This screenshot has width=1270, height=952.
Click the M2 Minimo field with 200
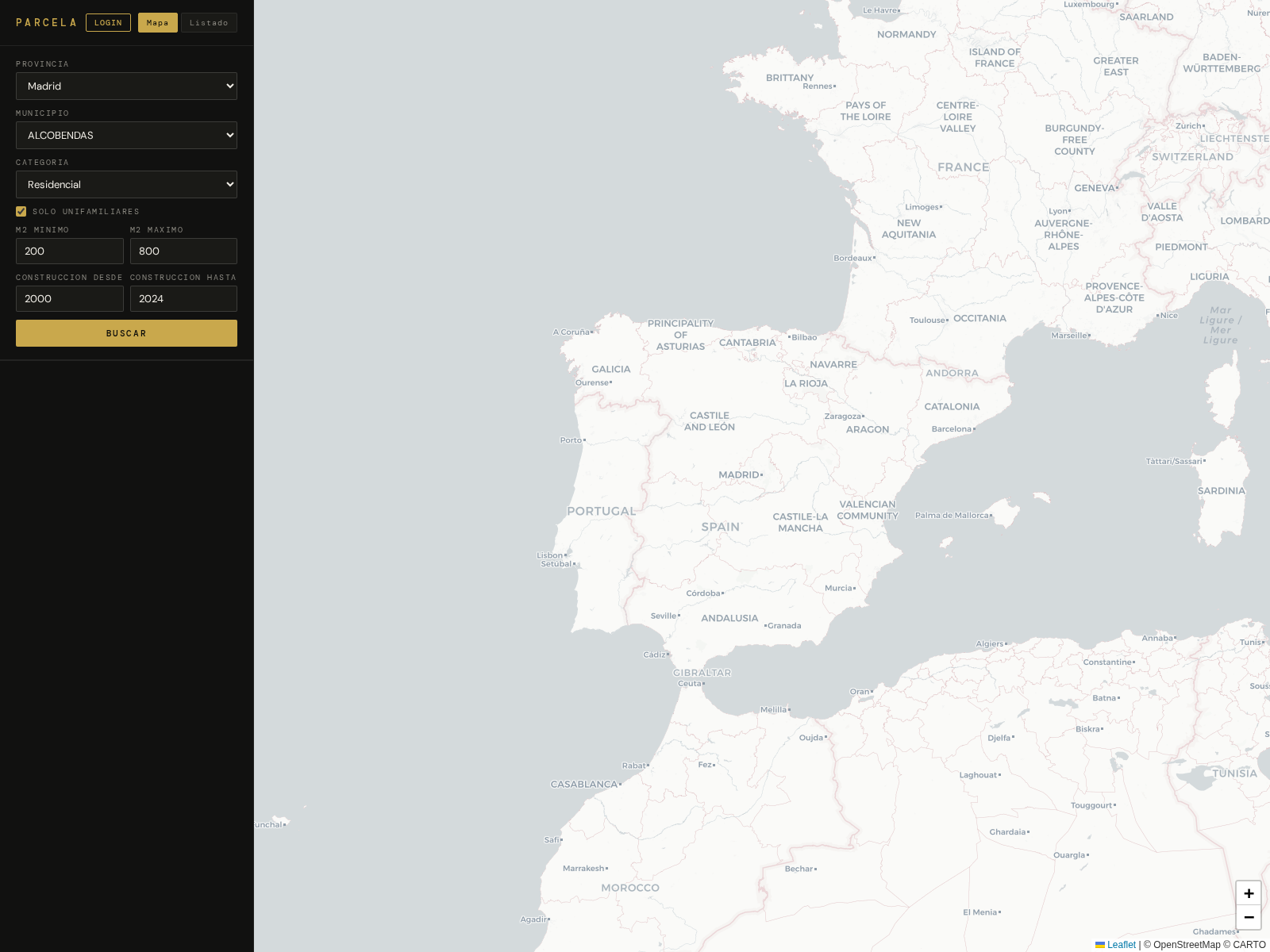[x=70, y=251]
